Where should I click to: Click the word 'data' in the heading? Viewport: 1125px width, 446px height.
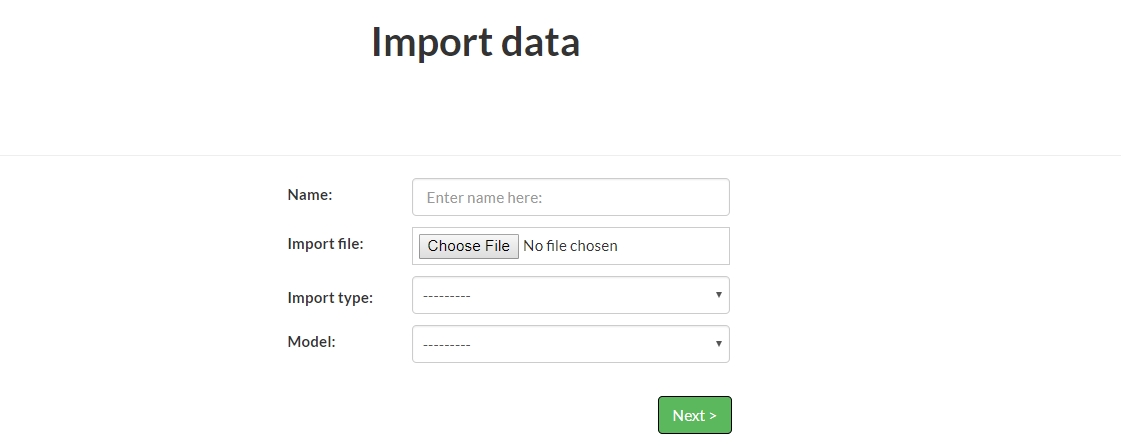click(x=540, y=42)
